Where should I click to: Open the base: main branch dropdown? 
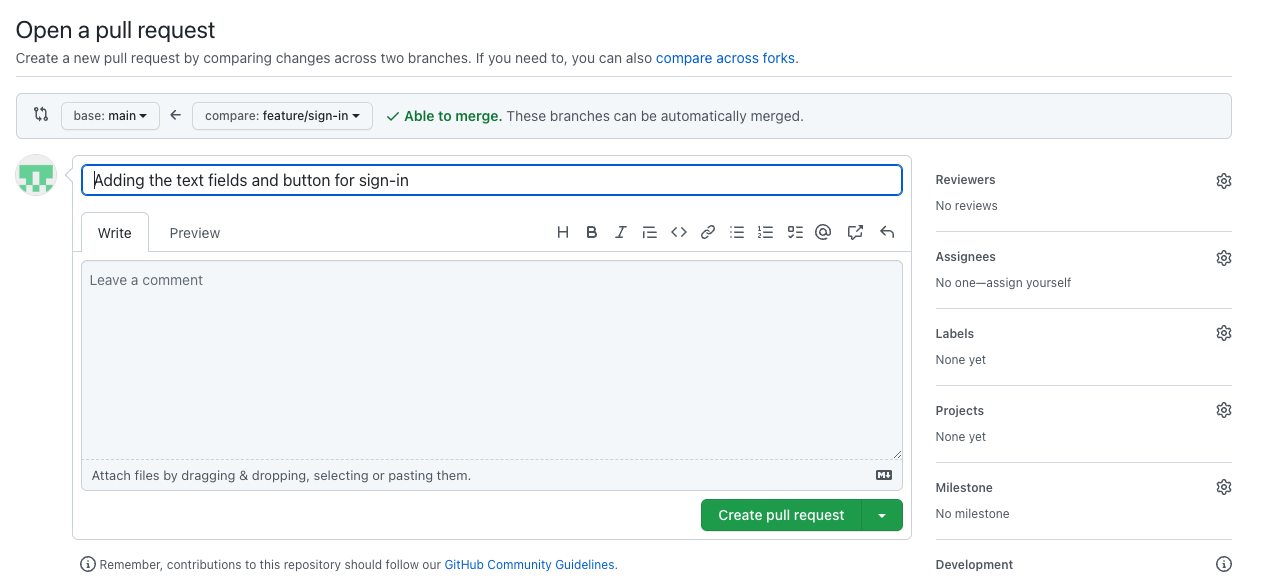point(110,116)
